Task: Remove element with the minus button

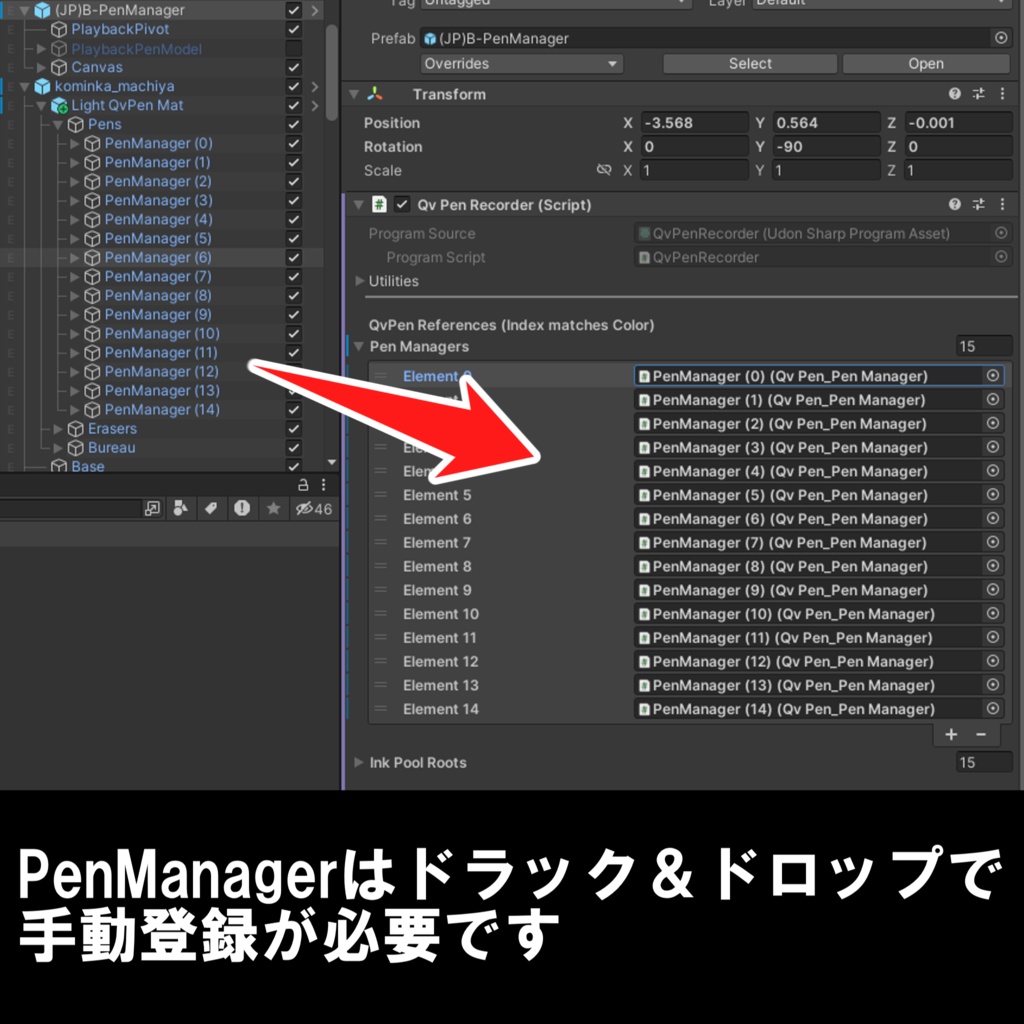Action: pyautogui.click(x=981, y=734)
